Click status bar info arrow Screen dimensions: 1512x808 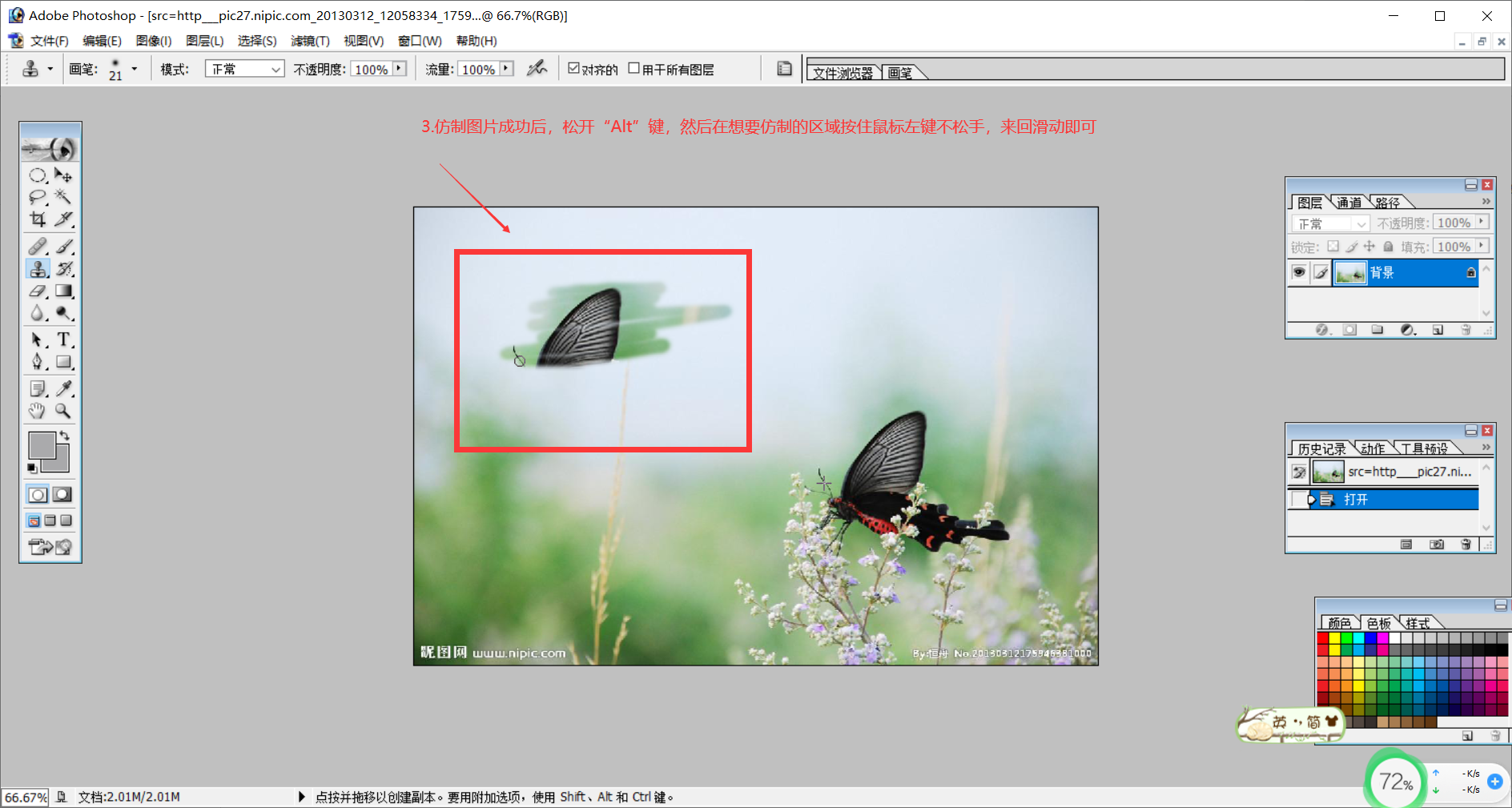click(301, 797)
